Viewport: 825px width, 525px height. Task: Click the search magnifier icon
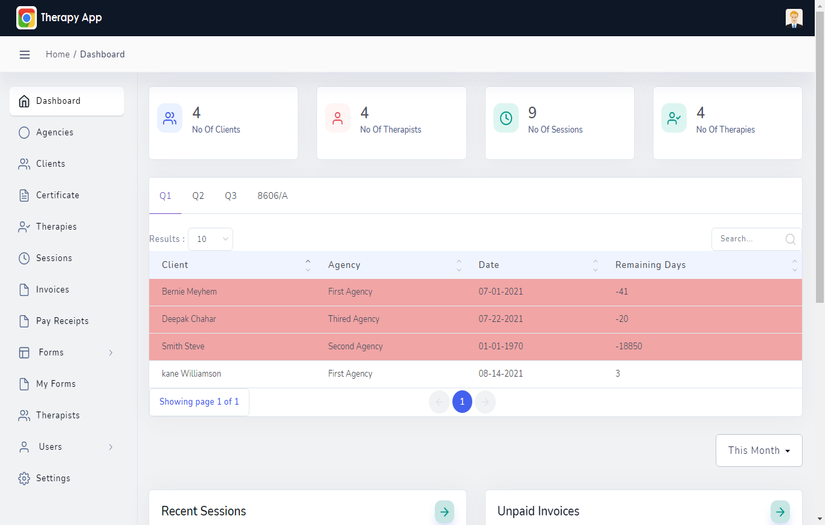tap(790, 239)
